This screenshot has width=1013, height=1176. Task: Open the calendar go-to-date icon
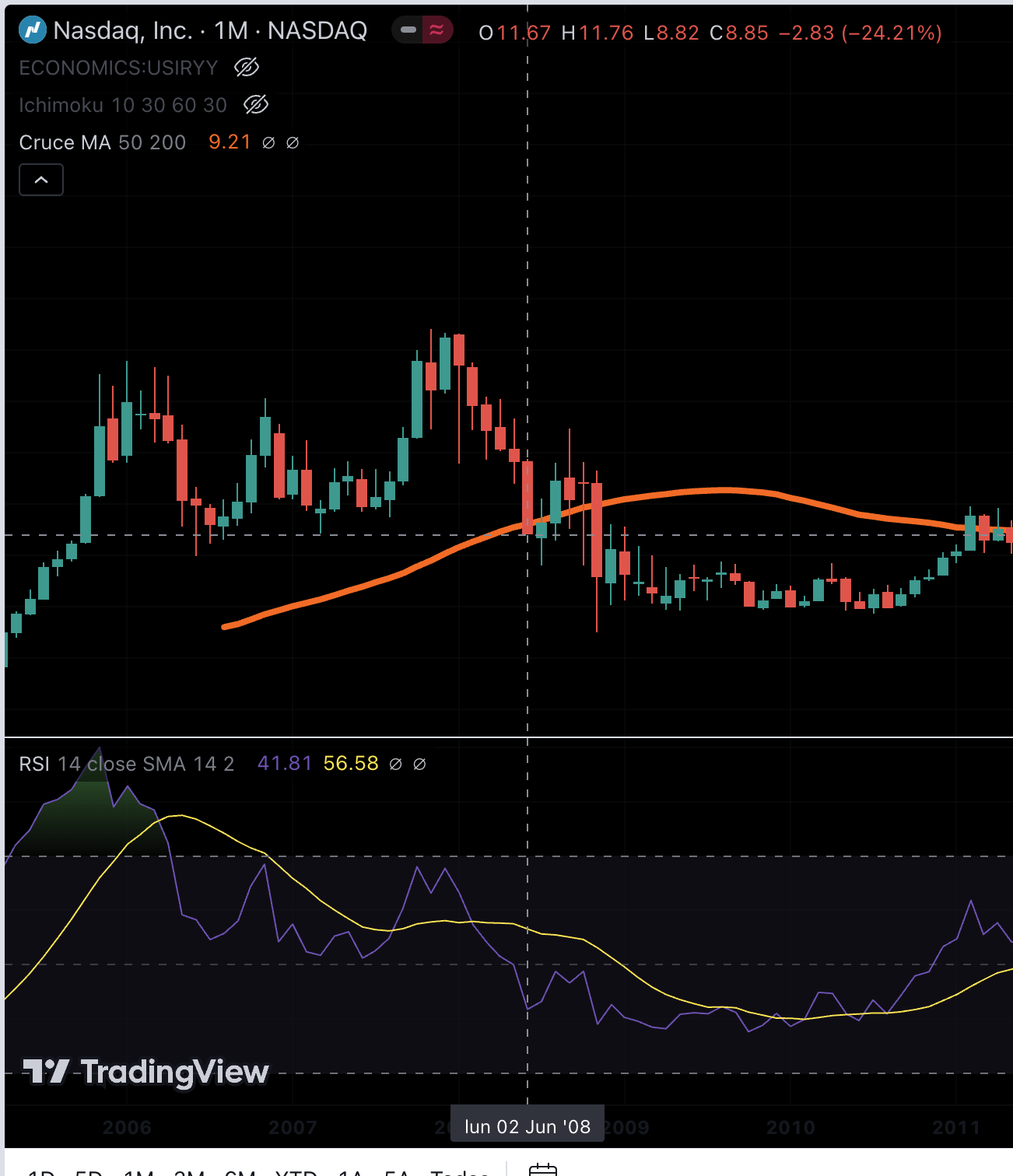coord(542,1169)
